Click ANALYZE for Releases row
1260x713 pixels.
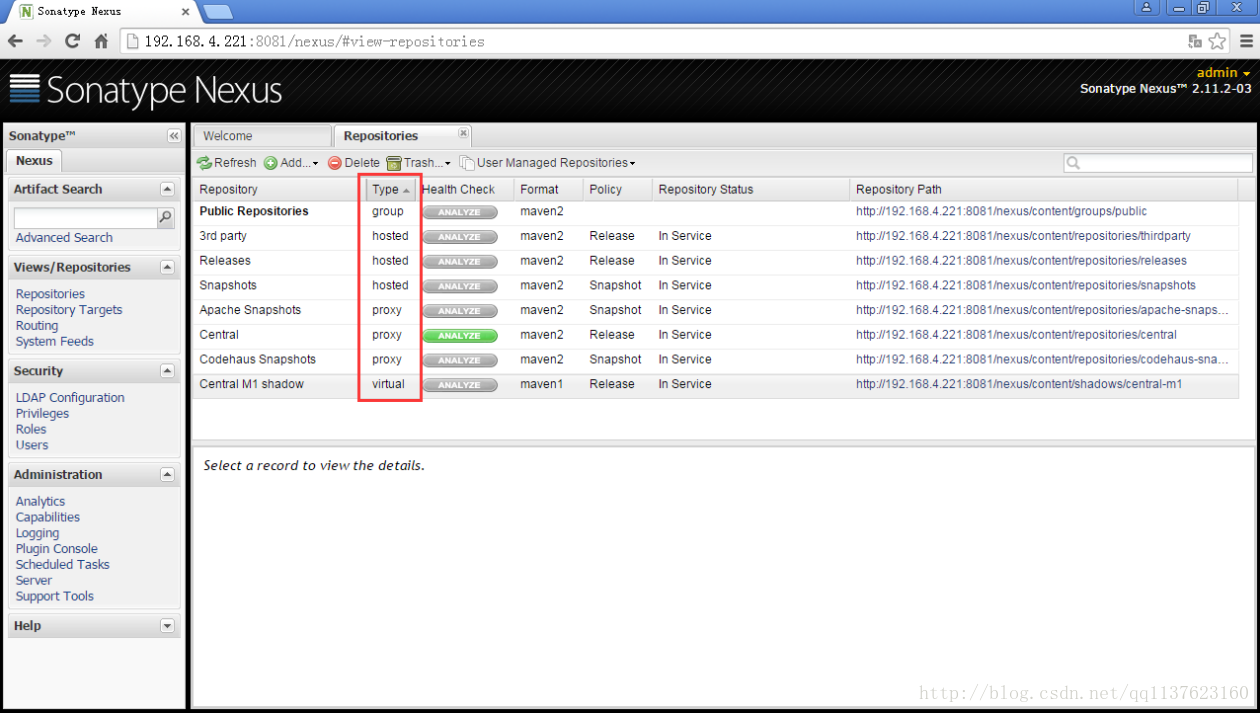(460, 262)
